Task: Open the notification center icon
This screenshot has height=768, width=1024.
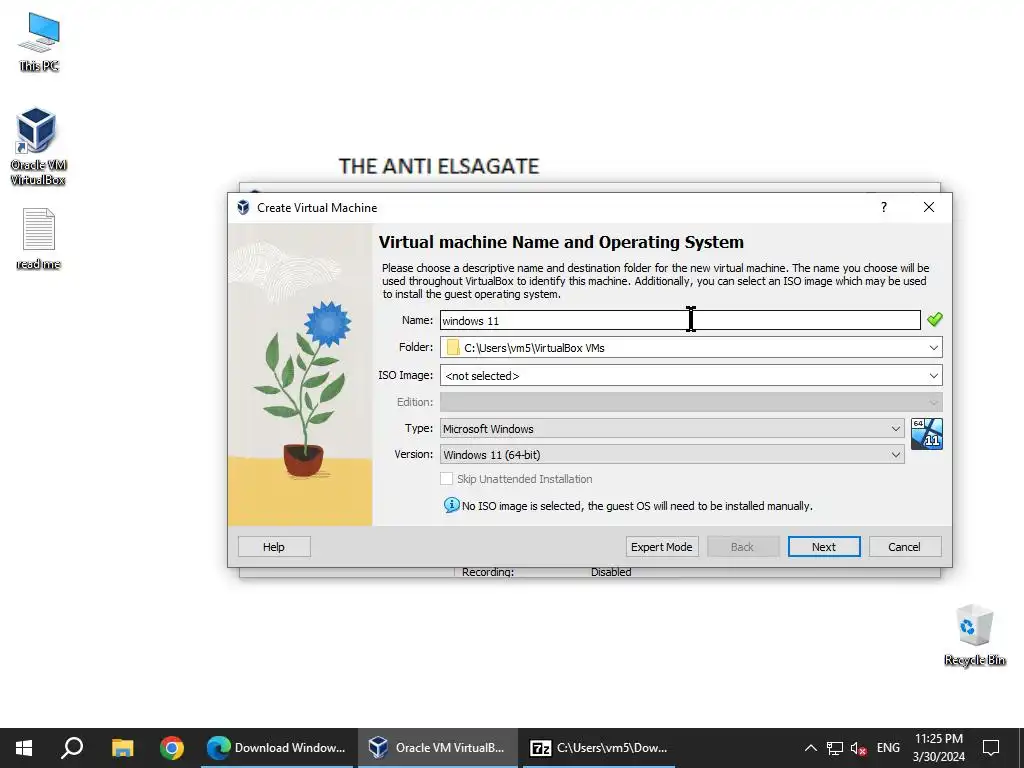Action: coord(991,748)
